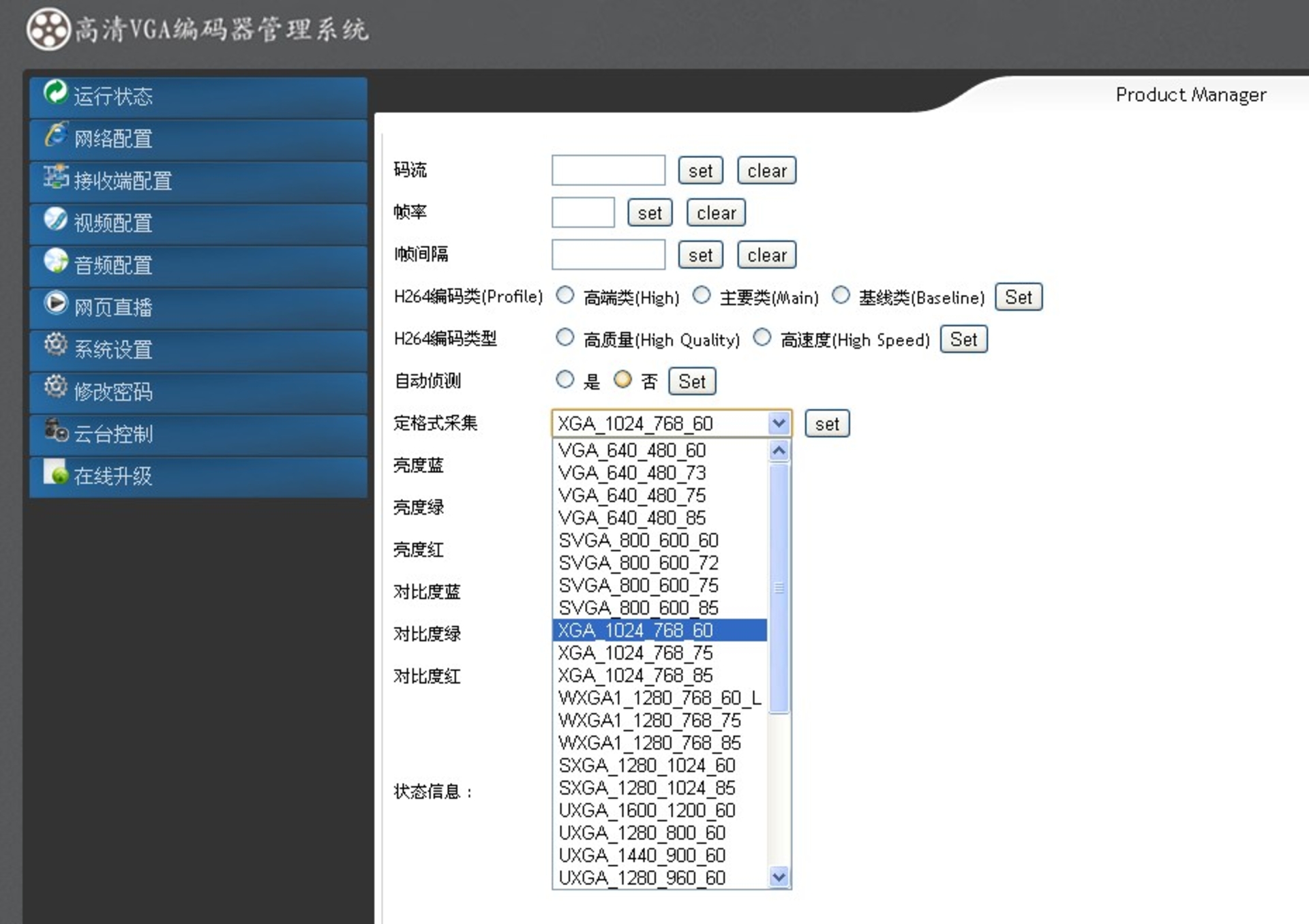Choose VGA_640_480_60 from the list
Screen dimensions: 1309x924
coord(660,450)
